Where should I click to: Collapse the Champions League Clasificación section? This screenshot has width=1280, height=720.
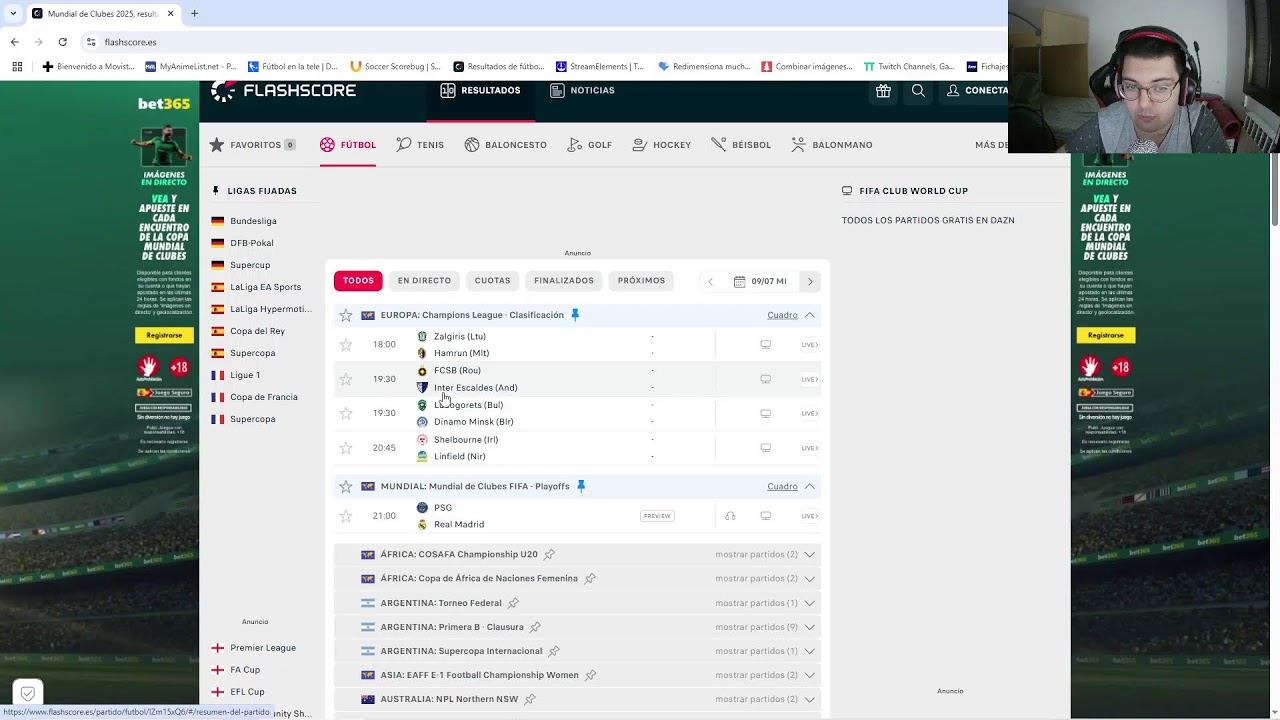(x=810, y=315)
